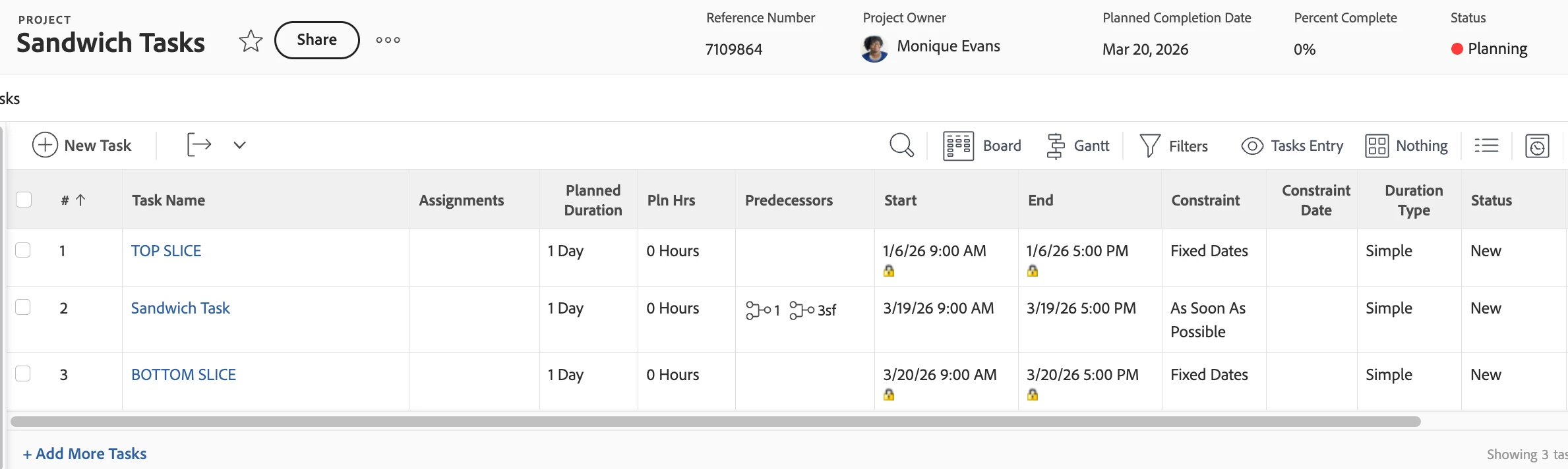1568x469 pixels.
Task: Select the TOP SLICE row checkbox
Action: pyautogui.click(x=23, y=250)
